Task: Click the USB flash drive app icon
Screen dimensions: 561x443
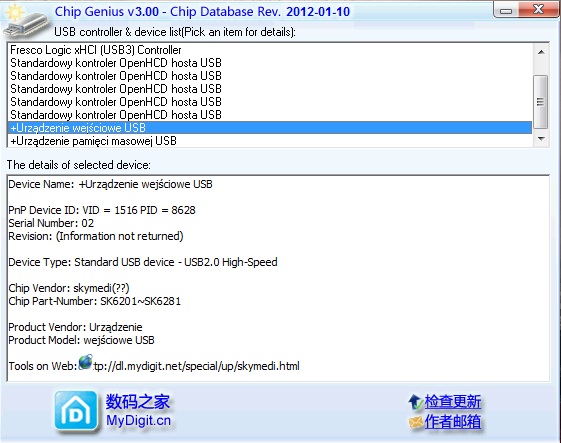Action: coord(25,21)
